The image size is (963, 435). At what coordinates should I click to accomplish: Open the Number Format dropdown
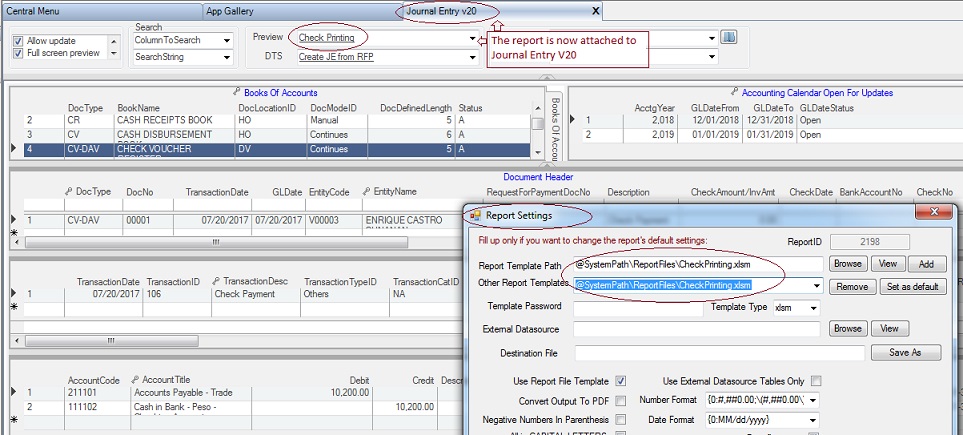point(814,401)
